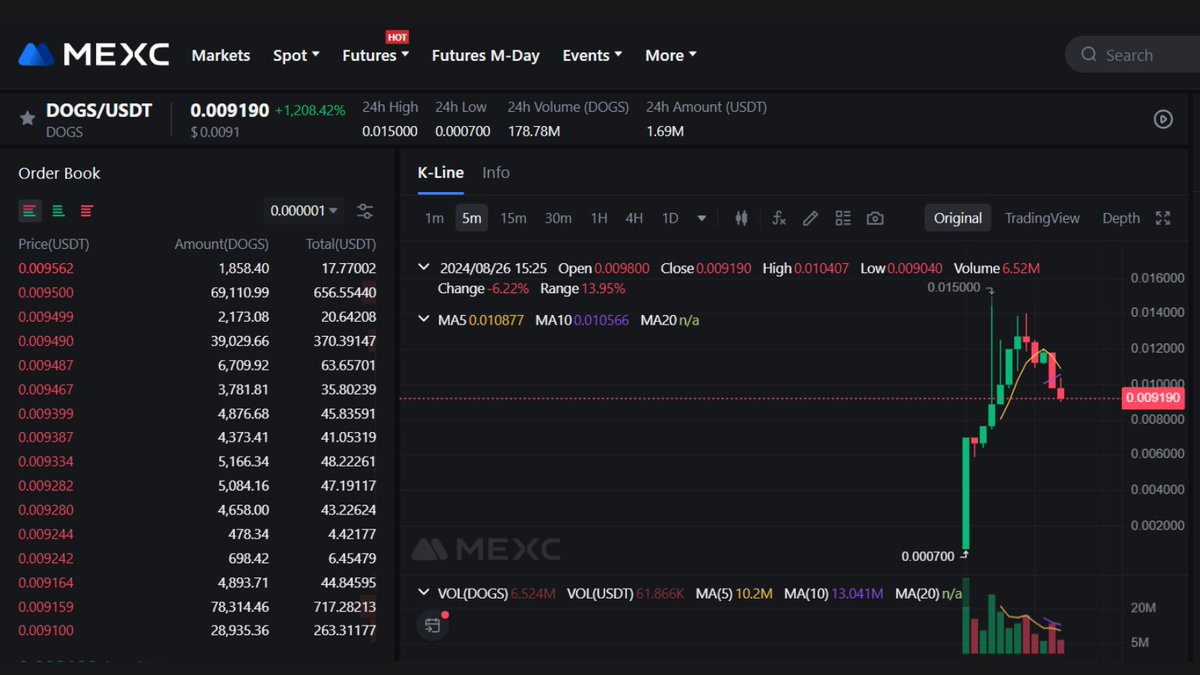Click the DOGS/USDT pair name

(x=99, y=110)
